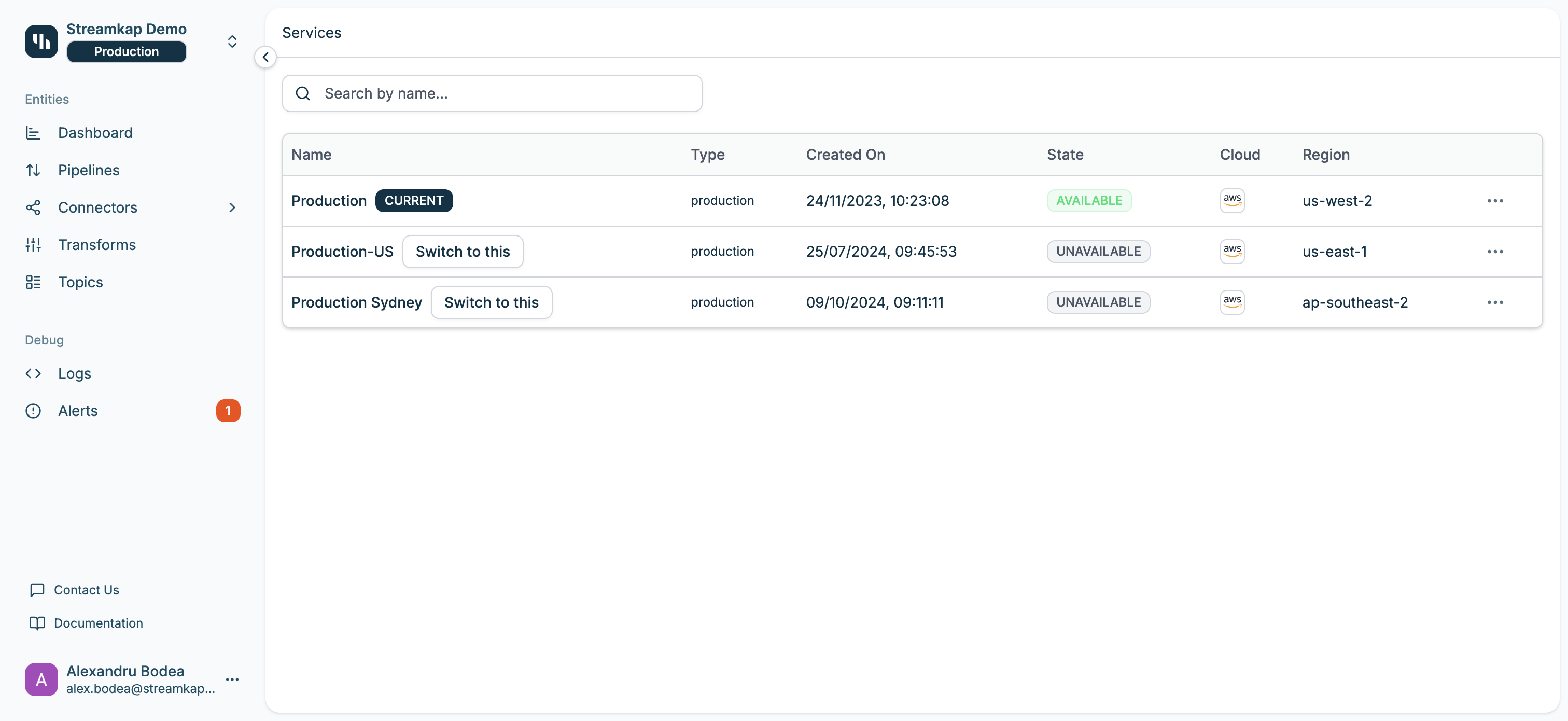
Task: Open the Documentation link
Action: click(98, 623)
